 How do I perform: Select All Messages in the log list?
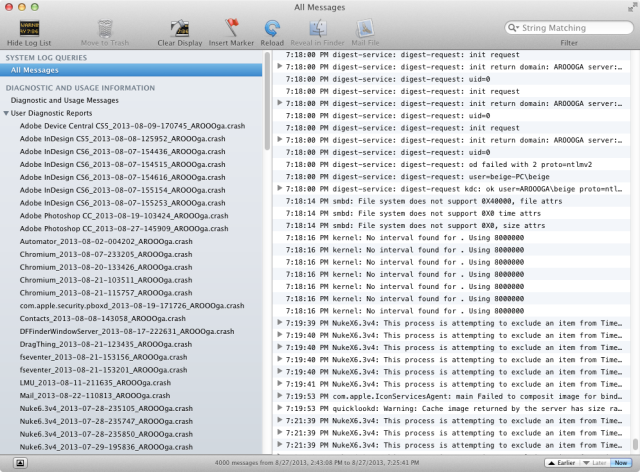(131, 70)
